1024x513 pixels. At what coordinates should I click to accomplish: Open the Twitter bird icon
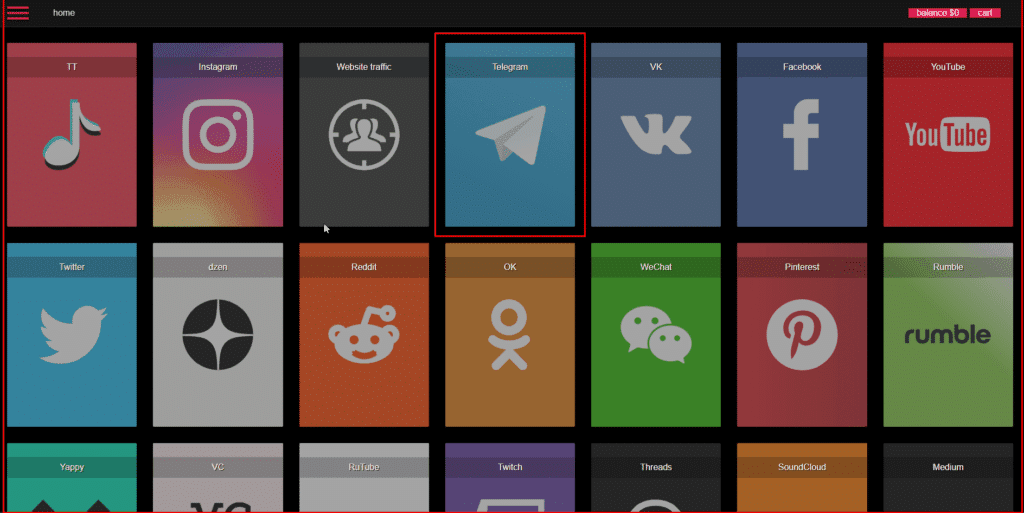point(71,334)
